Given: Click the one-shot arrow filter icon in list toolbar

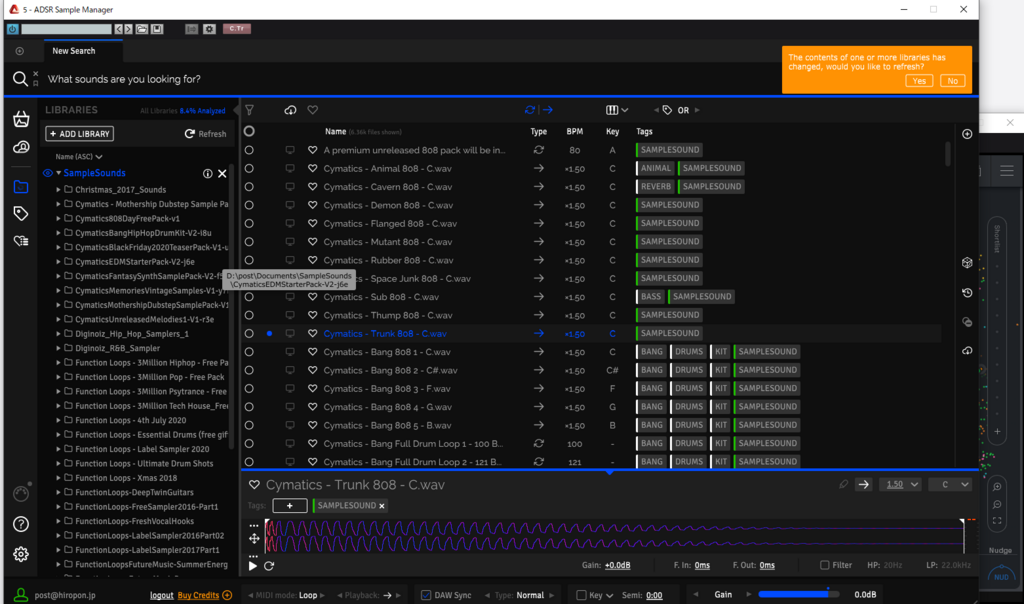Looking at the screenshot, I should point(547,110).
